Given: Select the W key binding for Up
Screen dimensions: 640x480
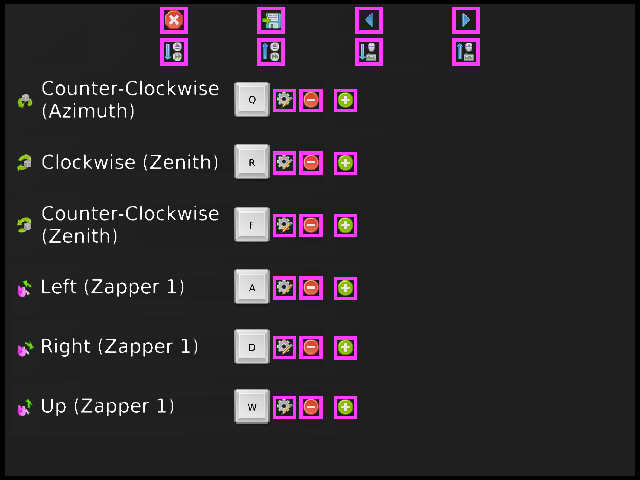Looking at the screenshot, I should 252,407.
